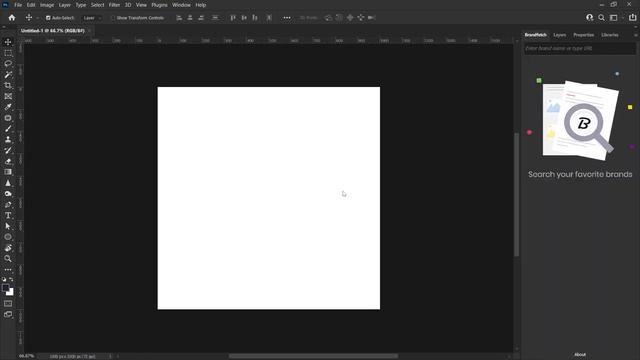
Task: Select the Frame tool
Action: click(x=8, y=96)
